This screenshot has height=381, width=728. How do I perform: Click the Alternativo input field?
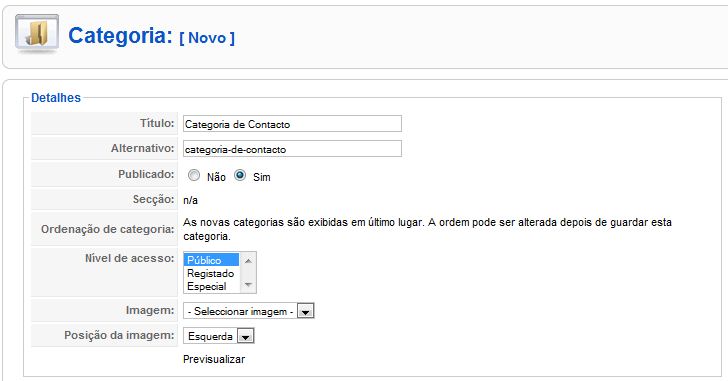click(x=292, y=149)
